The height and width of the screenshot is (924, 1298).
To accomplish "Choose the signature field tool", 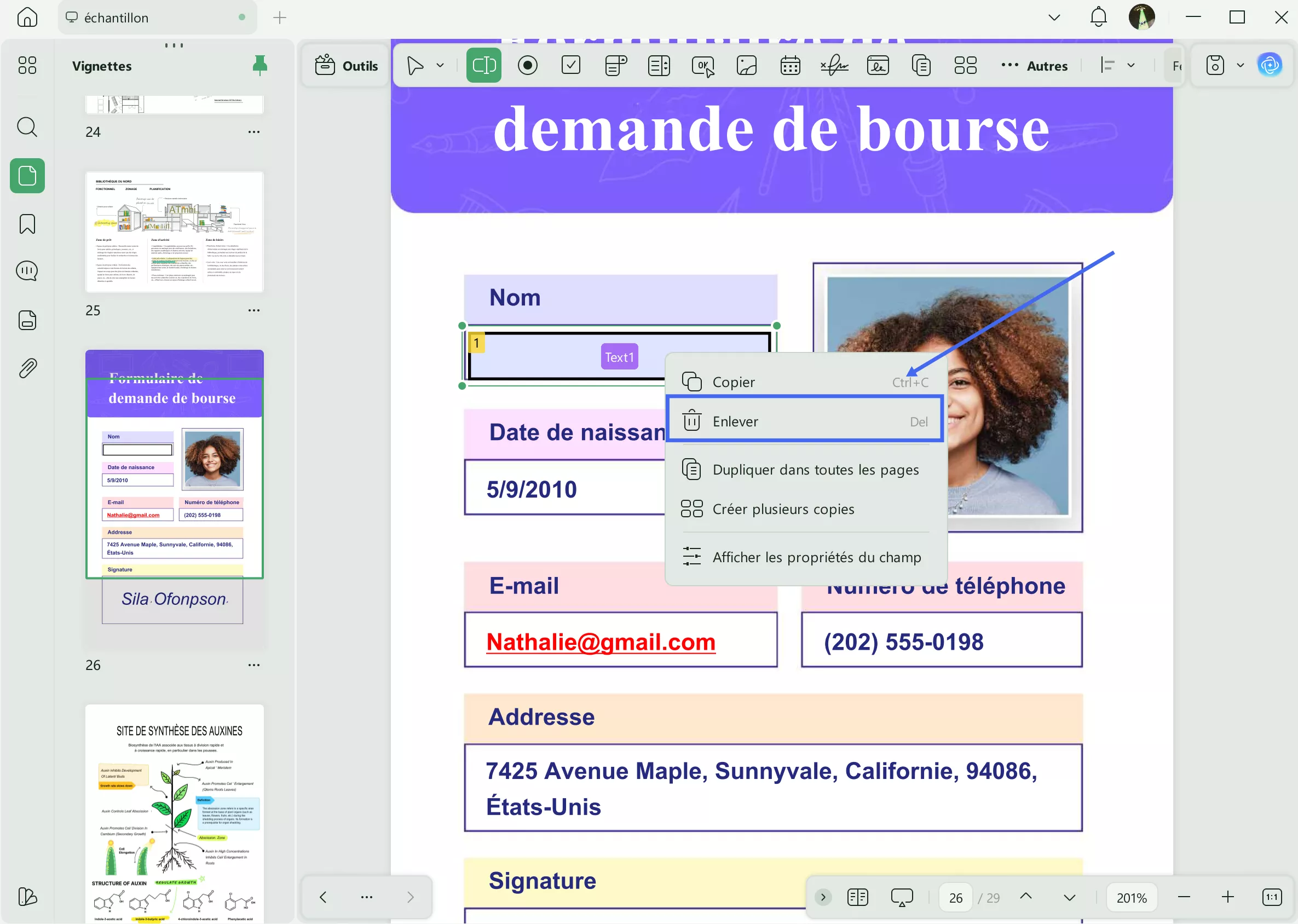I will 834,66.
